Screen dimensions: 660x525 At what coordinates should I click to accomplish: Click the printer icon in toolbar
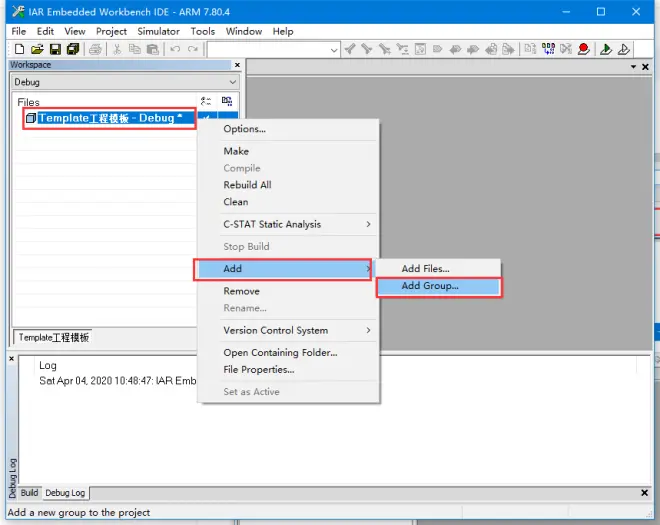click(95, 49)
